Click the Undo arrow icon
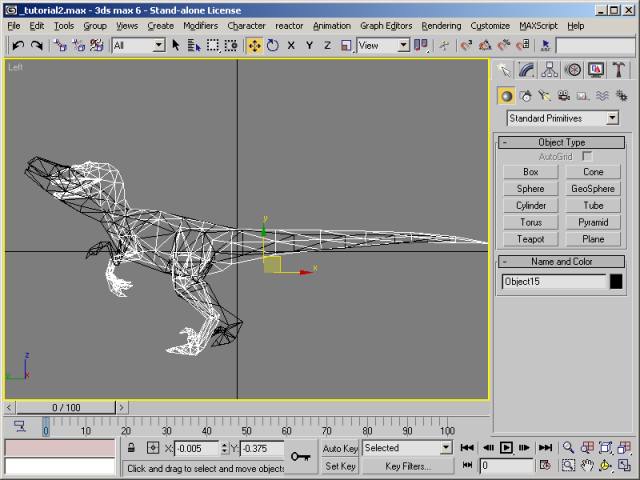Screen dimensions: 640x480 click(19, 45)
